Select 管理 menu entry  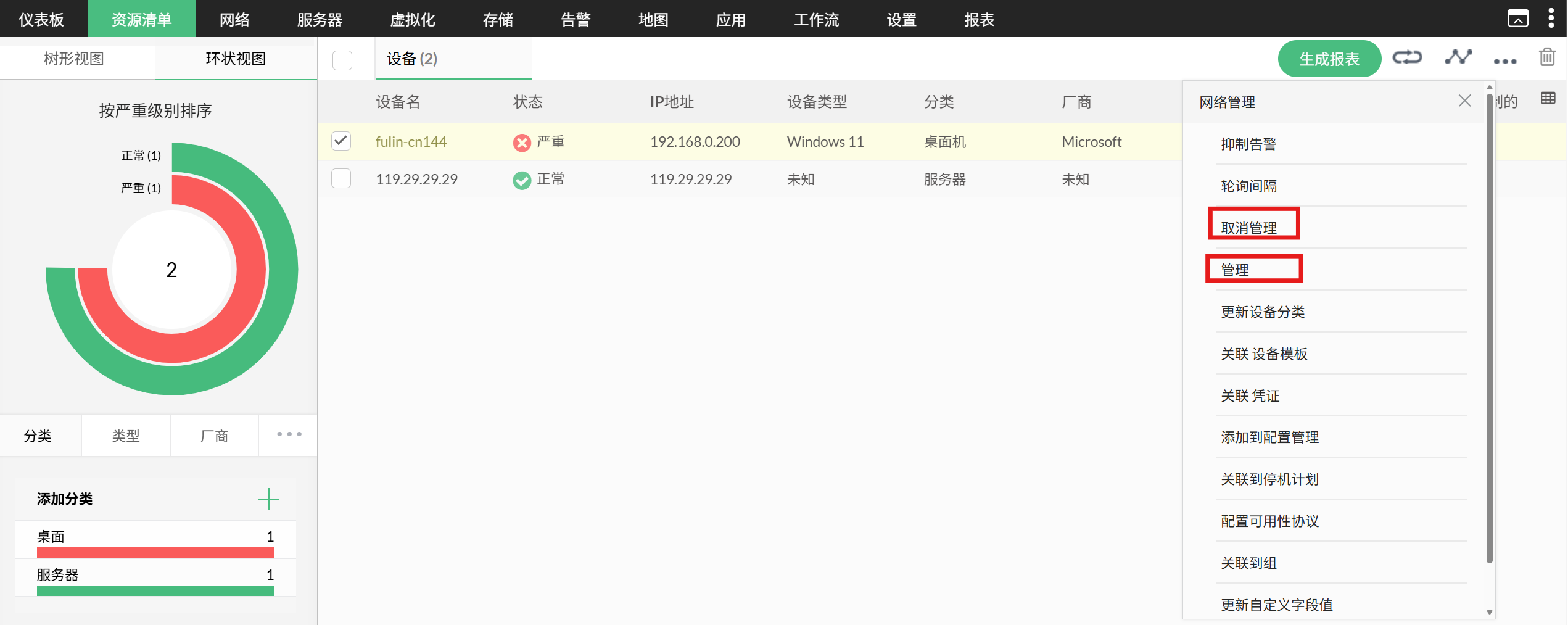click(1341, 270)
